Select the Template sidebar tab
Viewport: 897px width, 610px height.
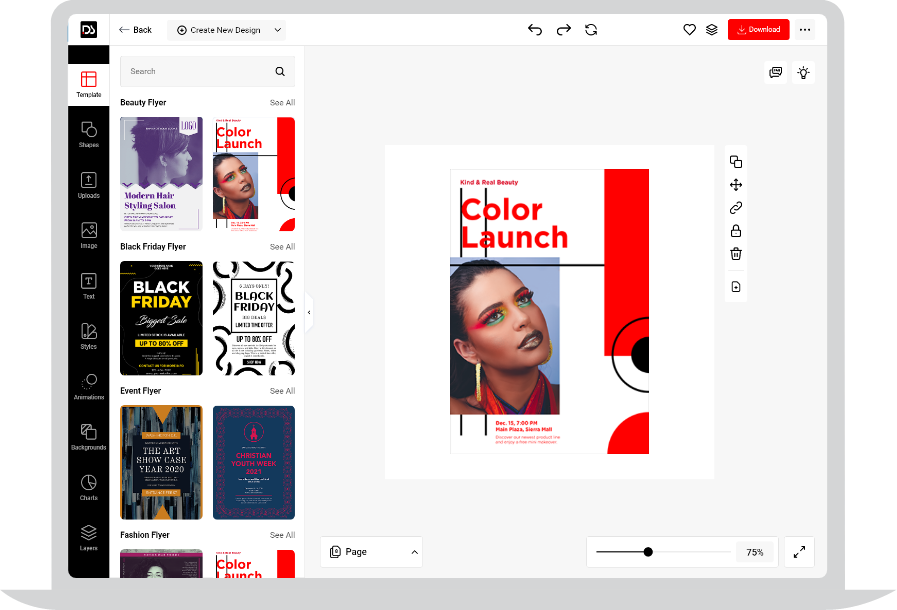click(89, 85)
